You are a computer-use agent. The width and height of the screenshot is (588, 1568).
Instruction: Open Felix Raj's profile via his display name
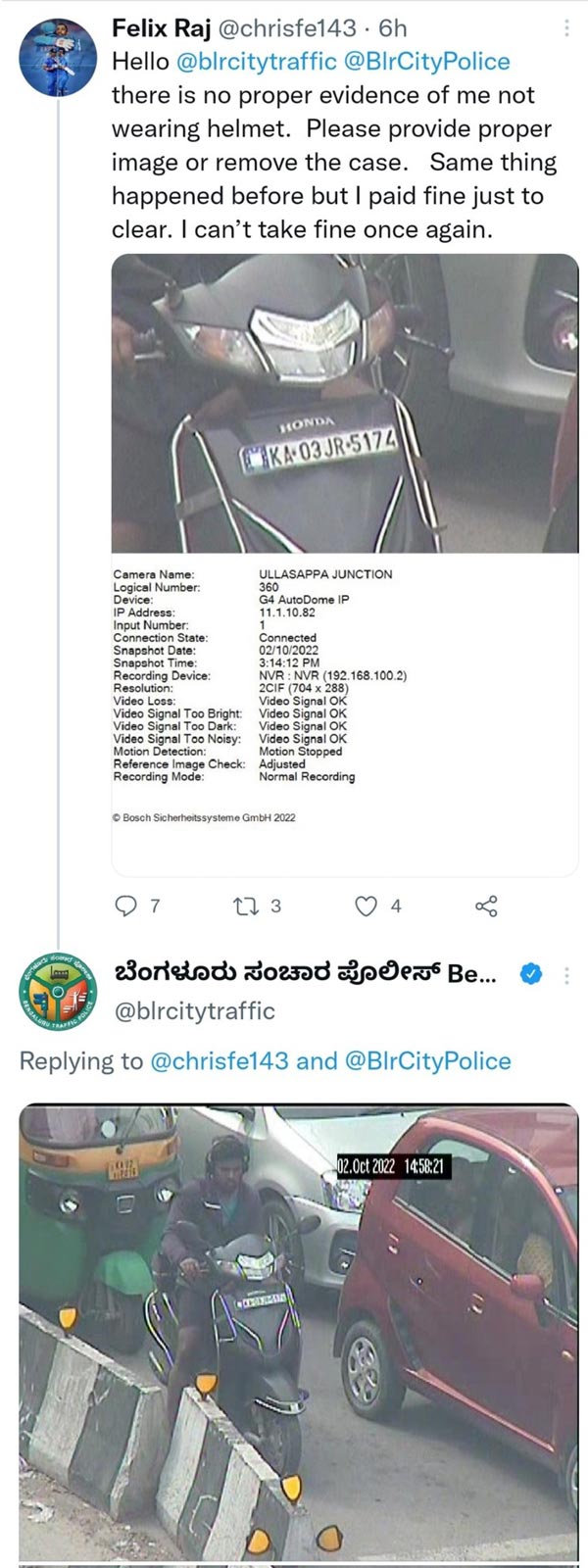point(161,29)
